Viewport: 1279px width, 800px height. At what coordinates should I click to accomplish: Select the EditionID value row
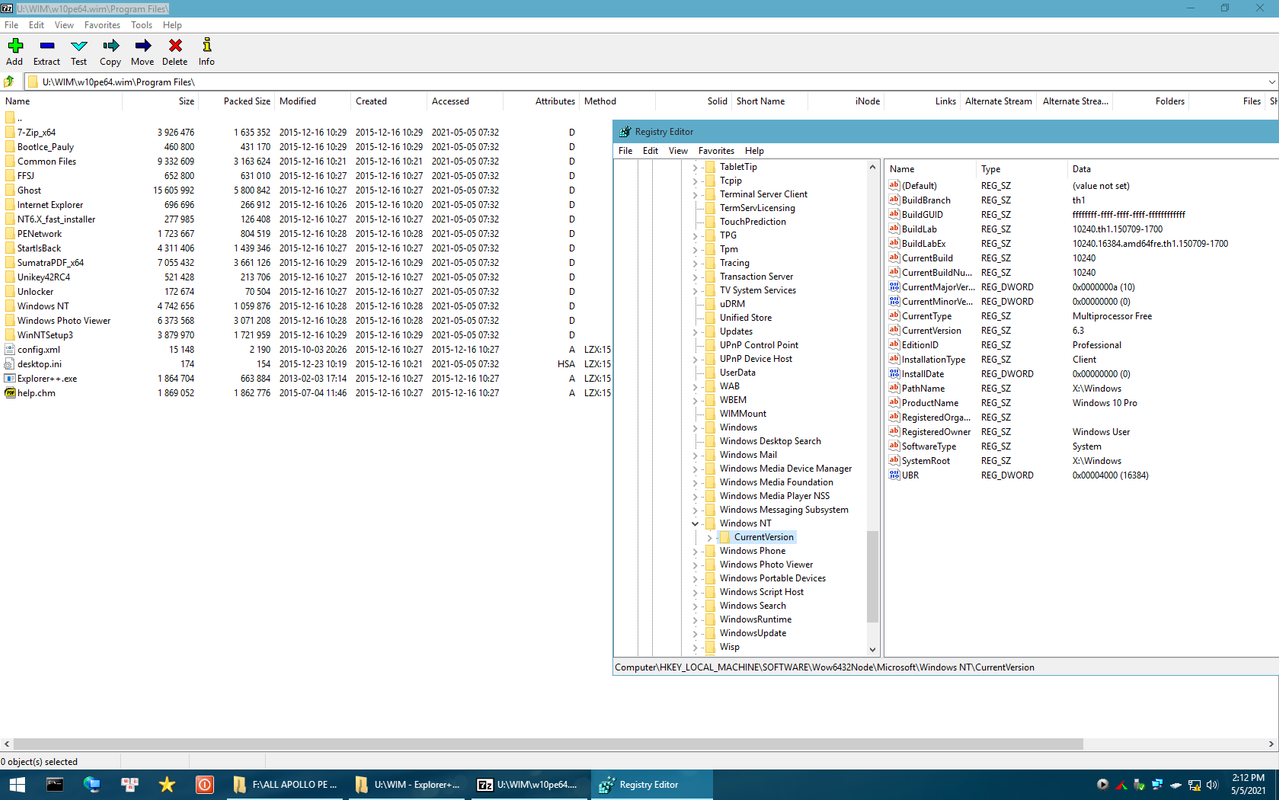[1082, 345]
